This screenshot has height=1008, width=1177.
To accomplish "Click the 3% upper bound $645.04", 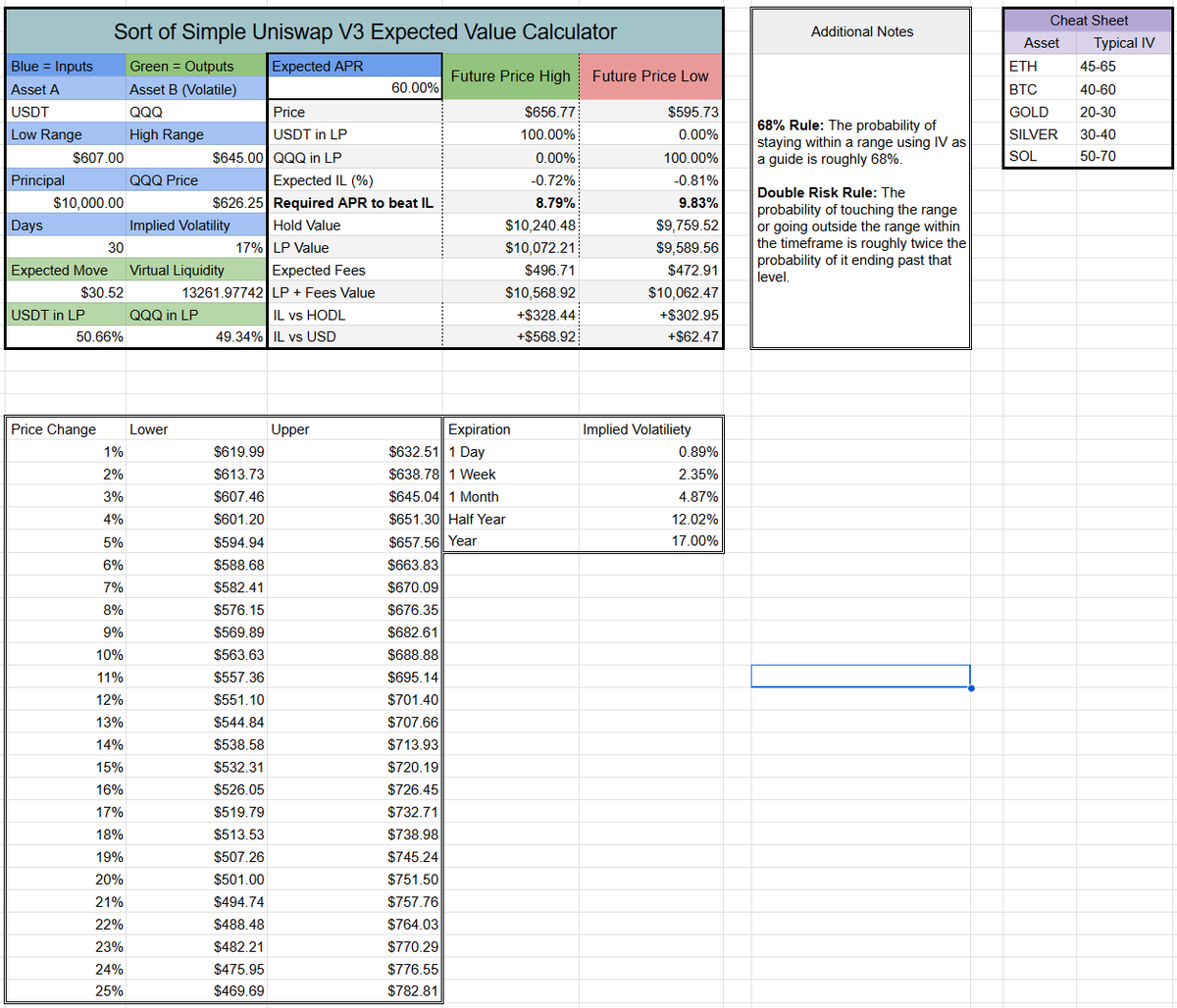I will pyautogui.click(x=355, y=496).
